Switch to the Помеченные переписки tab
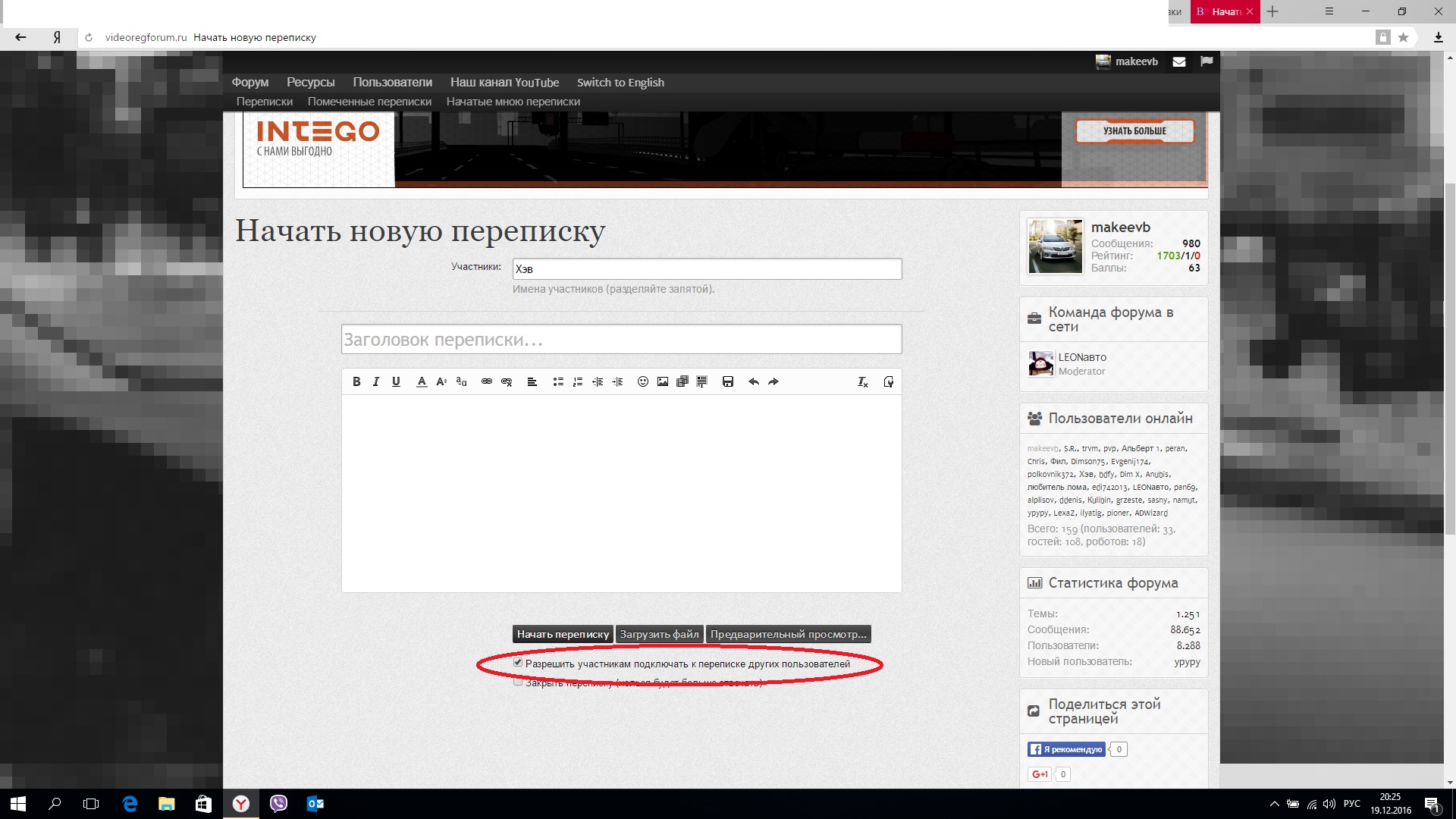1456x819 pixels. pyautogui.click(x=369, y=102)
